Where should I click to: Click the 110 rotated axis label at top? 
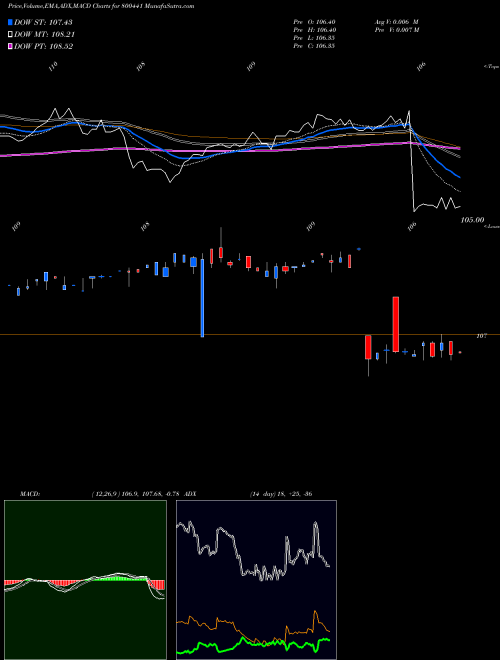53,67
